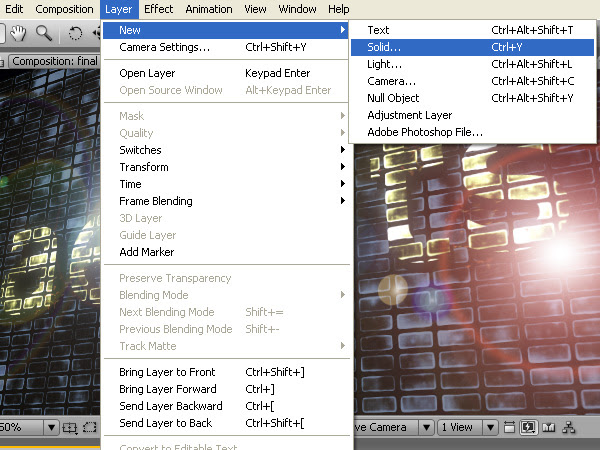Select the Rotation tool

click(x=75, y=33)
